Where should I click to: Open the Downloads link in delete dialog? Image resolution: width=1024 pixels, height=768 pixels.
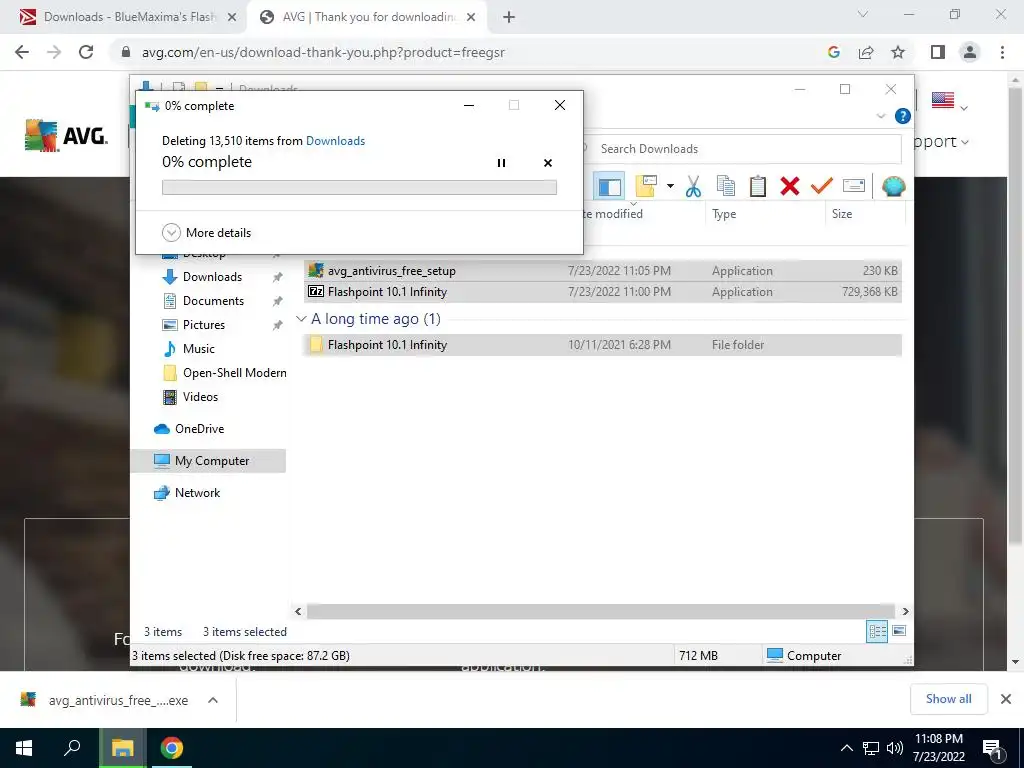pos(335,140)
